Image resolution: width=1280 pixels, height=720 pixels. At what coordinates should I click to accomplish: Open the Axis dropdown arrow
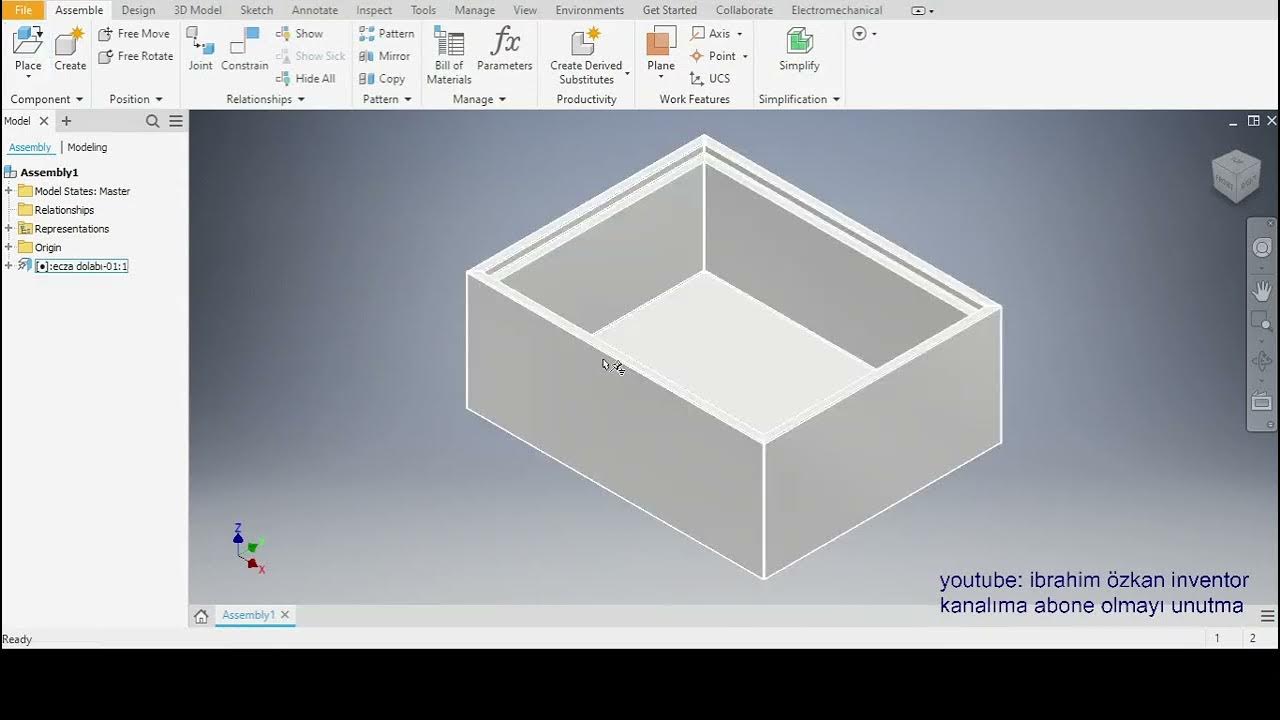(740, 34)
